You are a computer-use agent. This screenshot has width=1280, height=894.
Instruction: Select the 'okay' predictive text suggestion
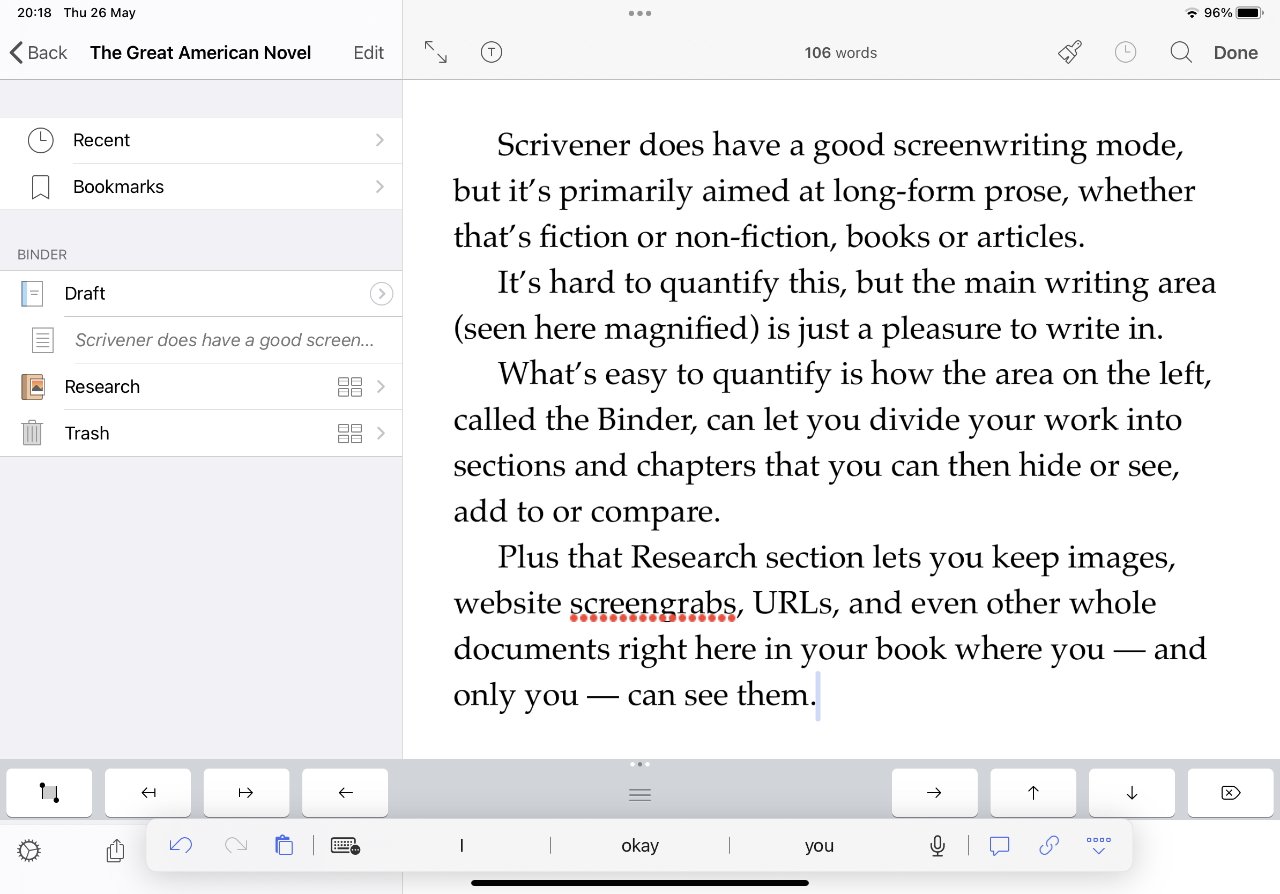pos(640,846)
